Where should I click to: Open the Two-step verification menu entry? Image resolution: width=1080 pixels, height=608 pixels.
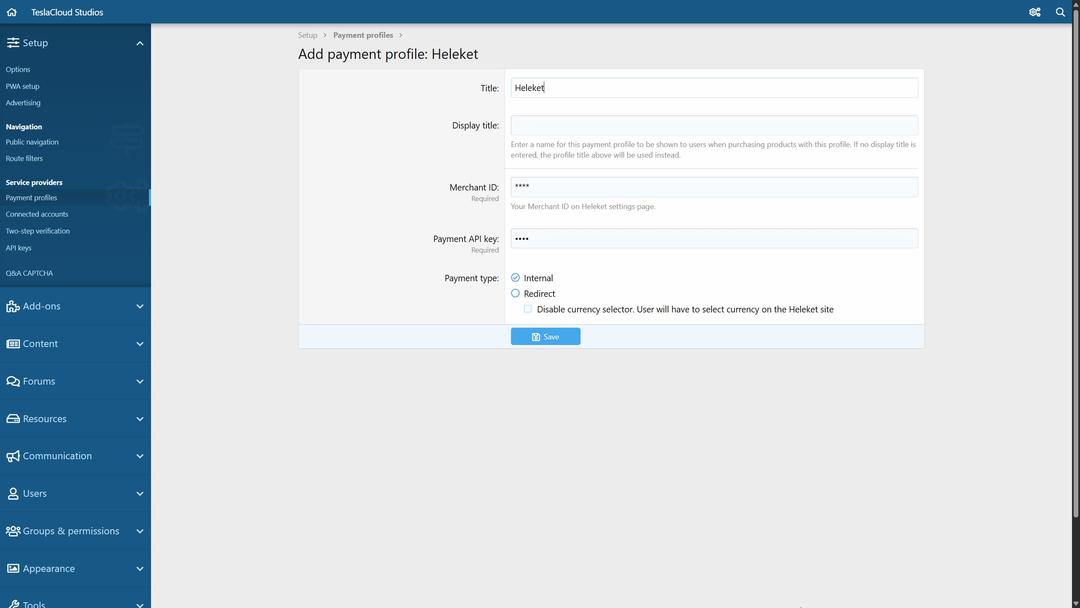(x=37, y=230)
